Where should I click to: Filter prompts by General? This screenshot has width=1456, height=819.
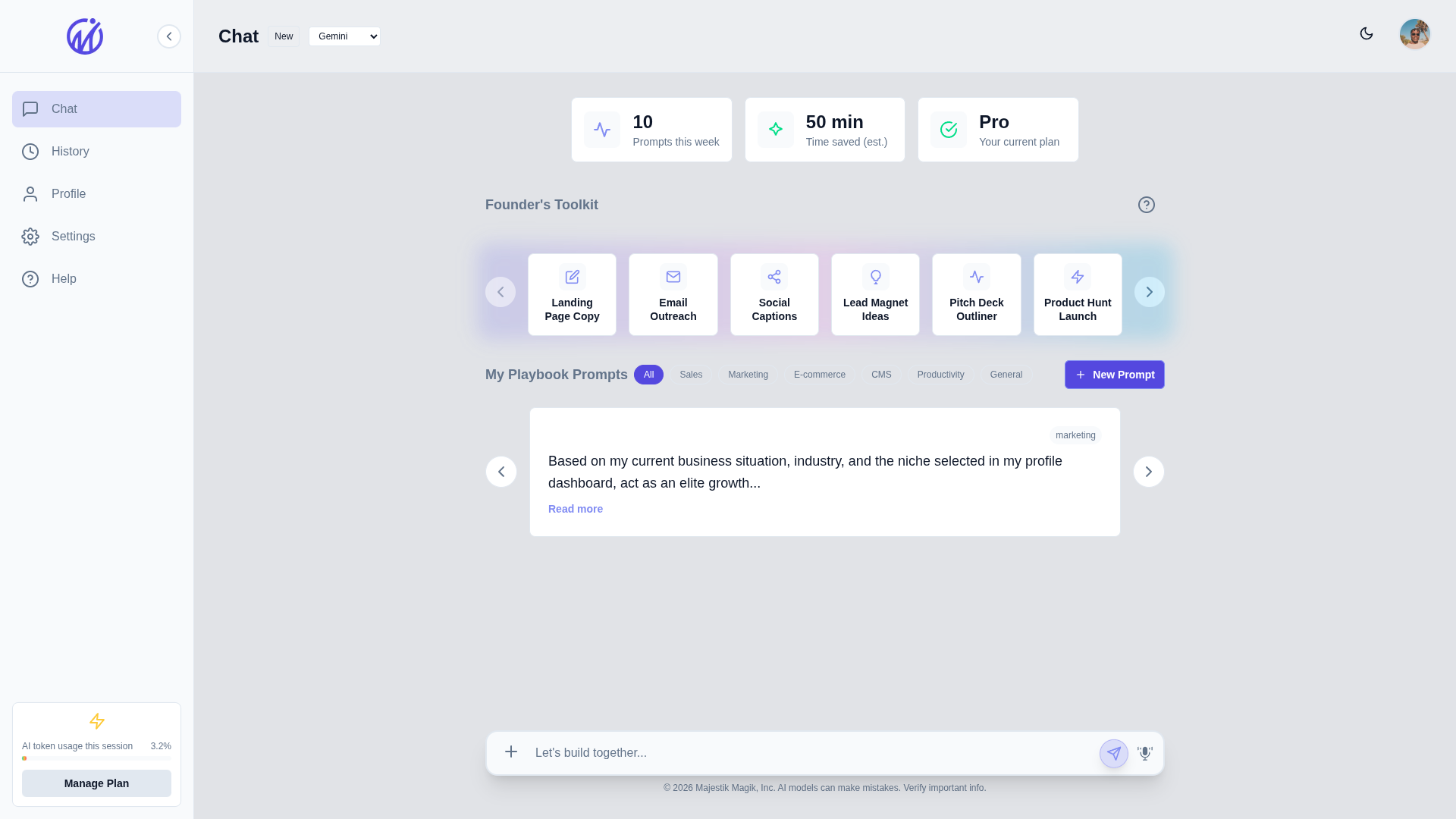1006,375
